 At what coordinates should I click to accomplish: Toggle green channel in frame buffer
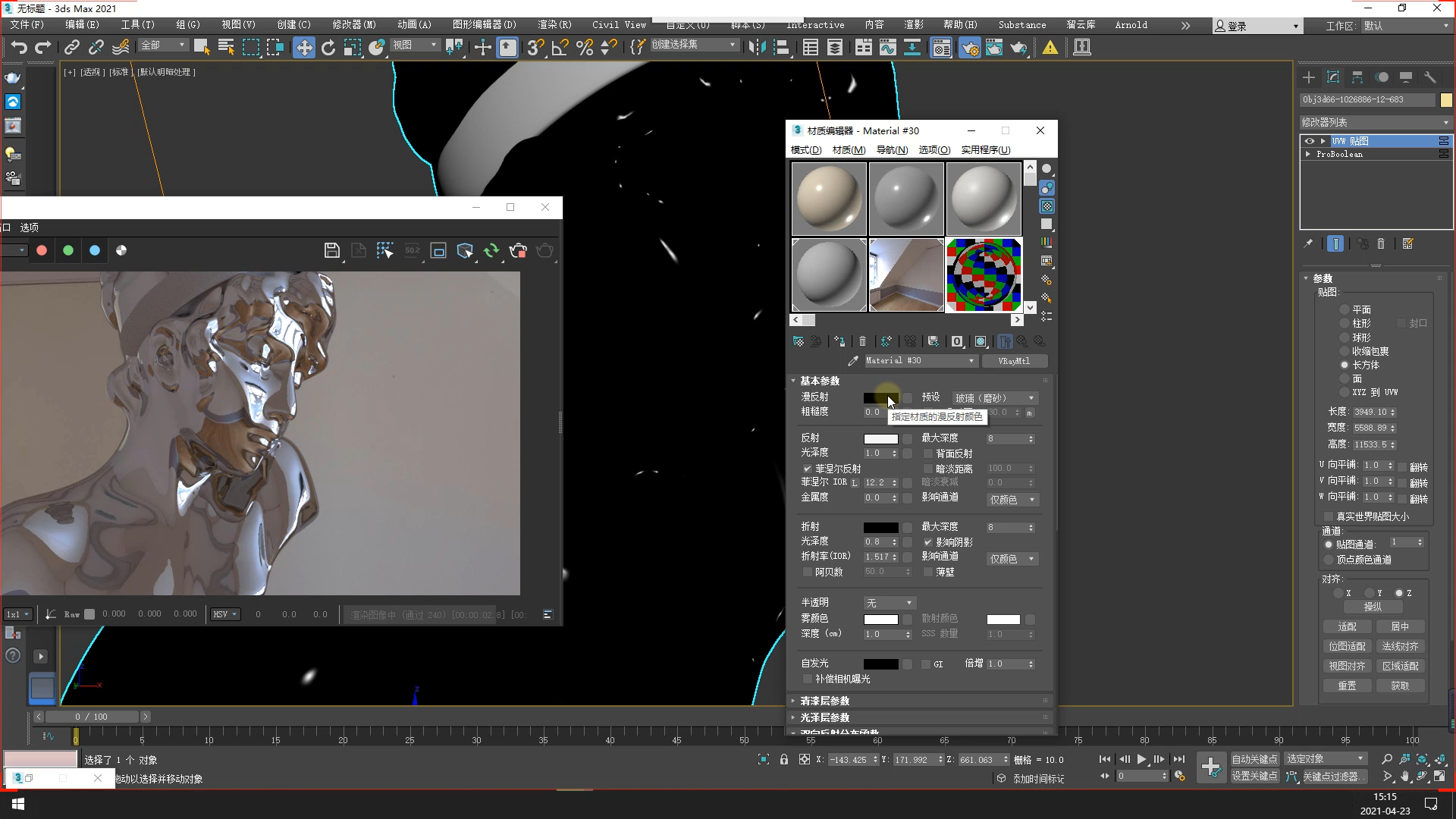68,250
